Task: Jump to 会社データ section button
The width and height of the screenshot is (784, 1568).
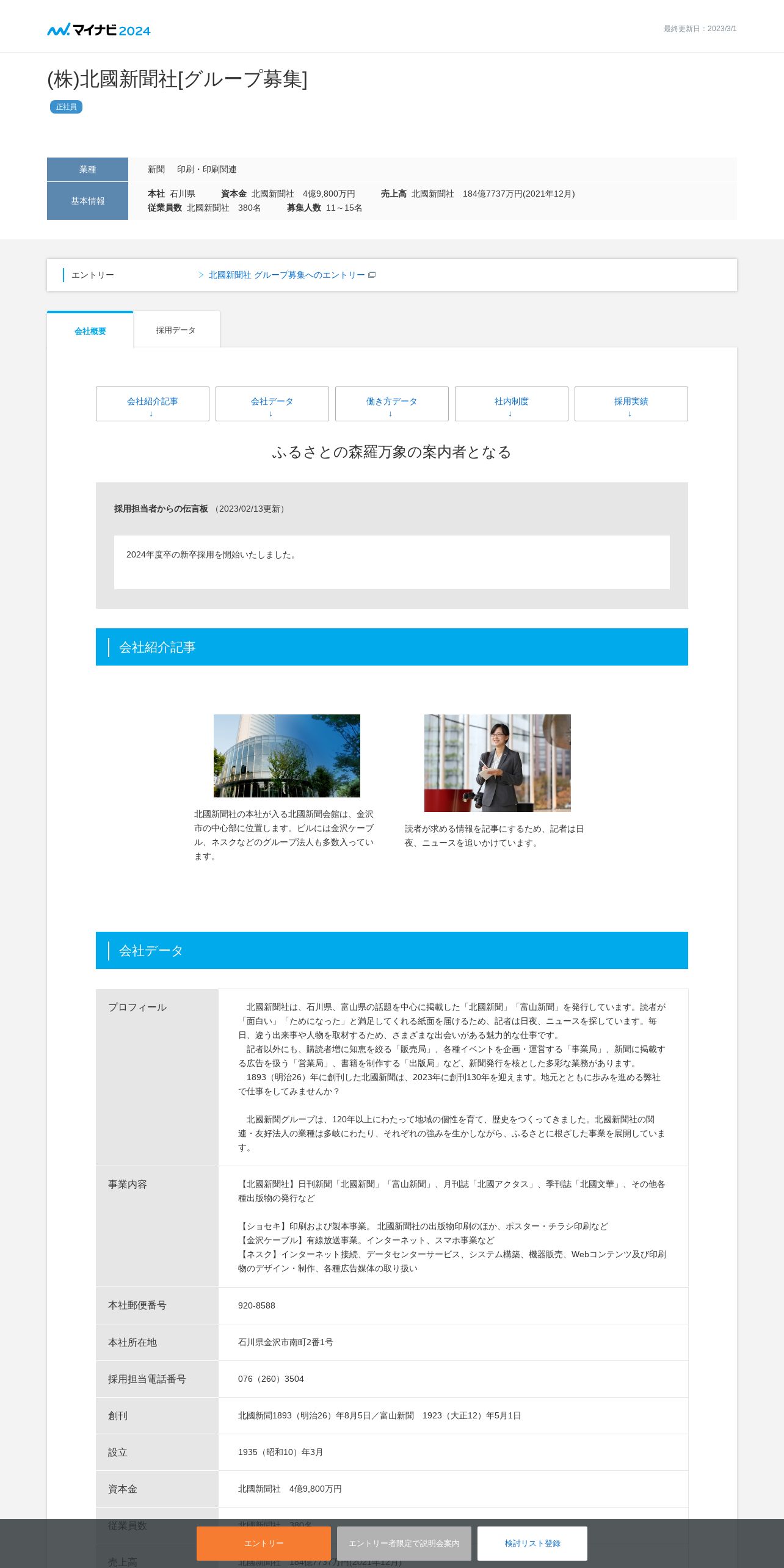Action: pyautogui.click(x=272, y=404)
